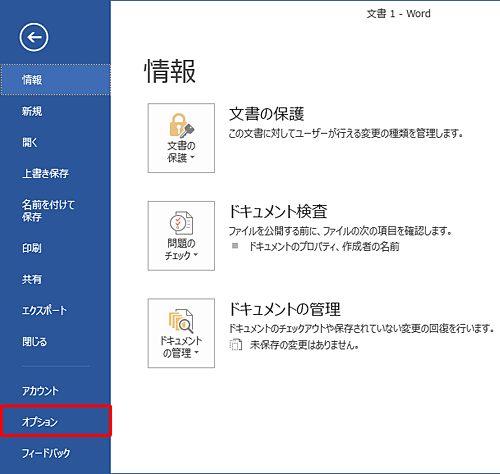This screenshot has width=500, height=474.
Task: Open エクスポート from the sidebar
Action: tap(55, 310)
